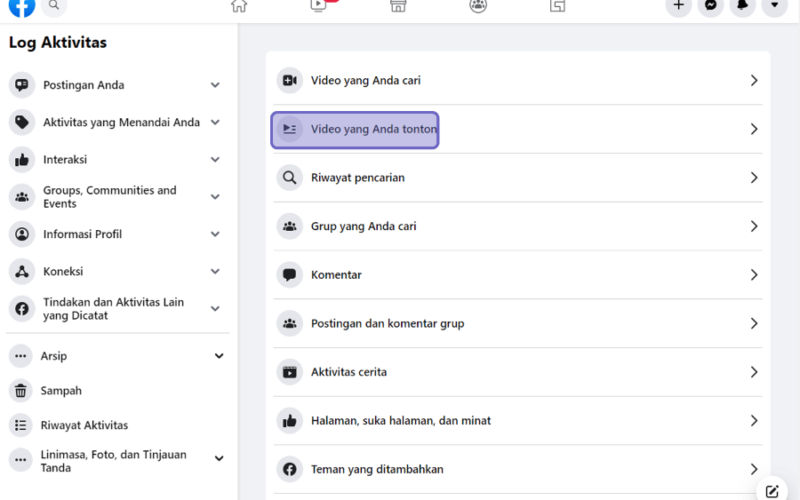800x500 pixels.
Task: Open the Komentar activity row
Action: coord(518,275)
